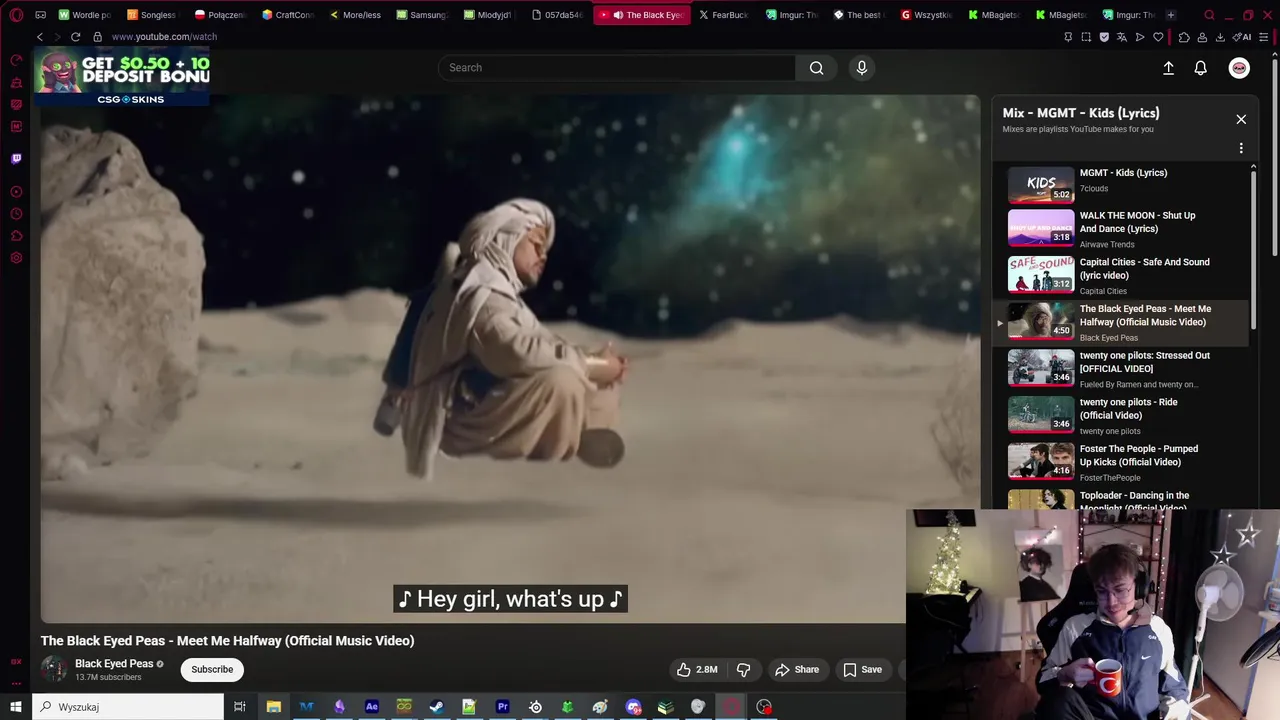The height and width of the screenshot is (720, 1280).
Task: Open After Effects from the taskbar
Action: 372,707
